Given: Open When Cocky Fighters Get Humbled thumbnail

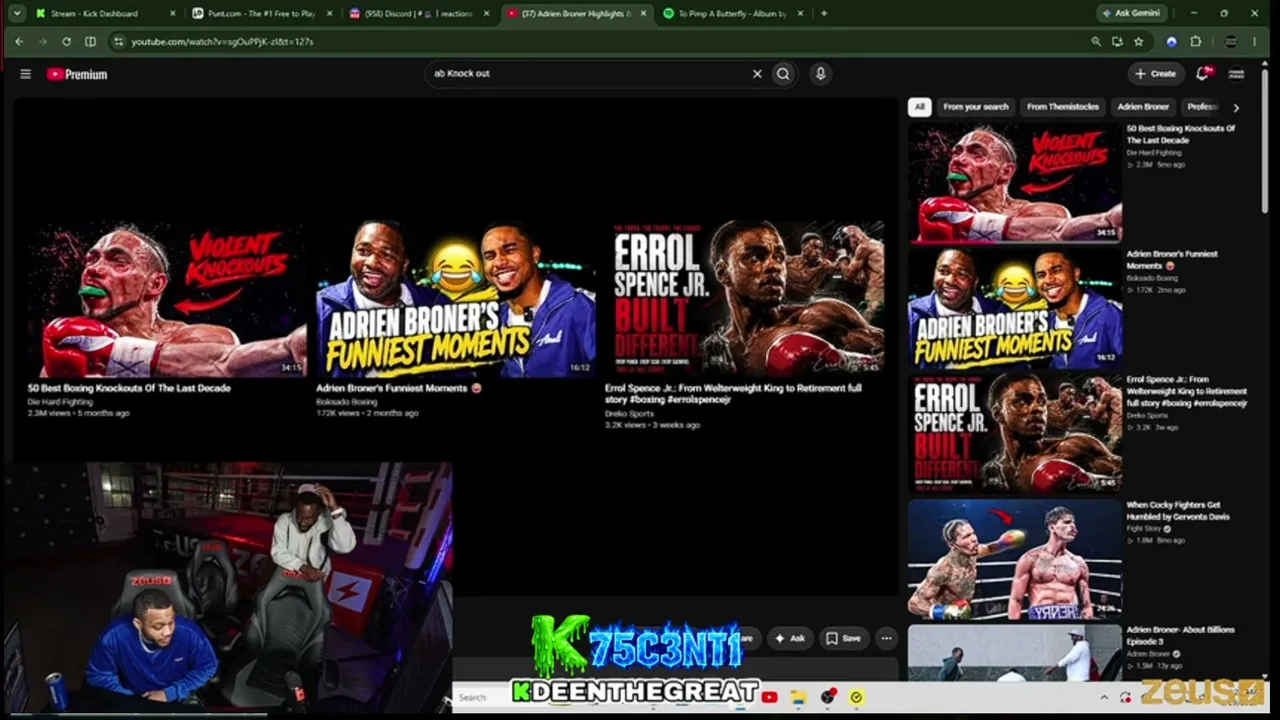Looking at the screenshot, I should 1015,559.
